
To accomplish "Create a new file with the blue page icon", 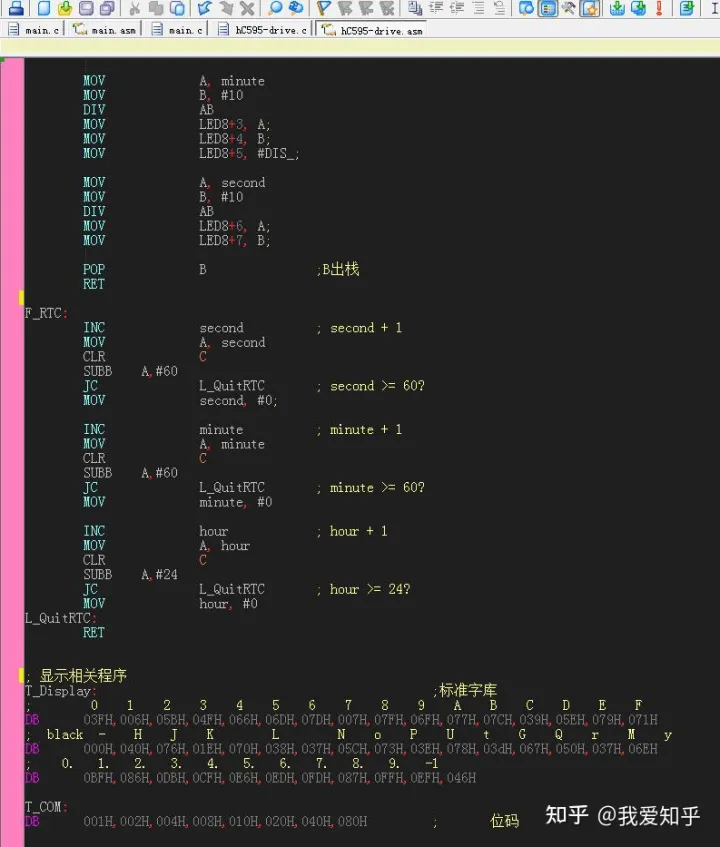I will pos(44,8).
